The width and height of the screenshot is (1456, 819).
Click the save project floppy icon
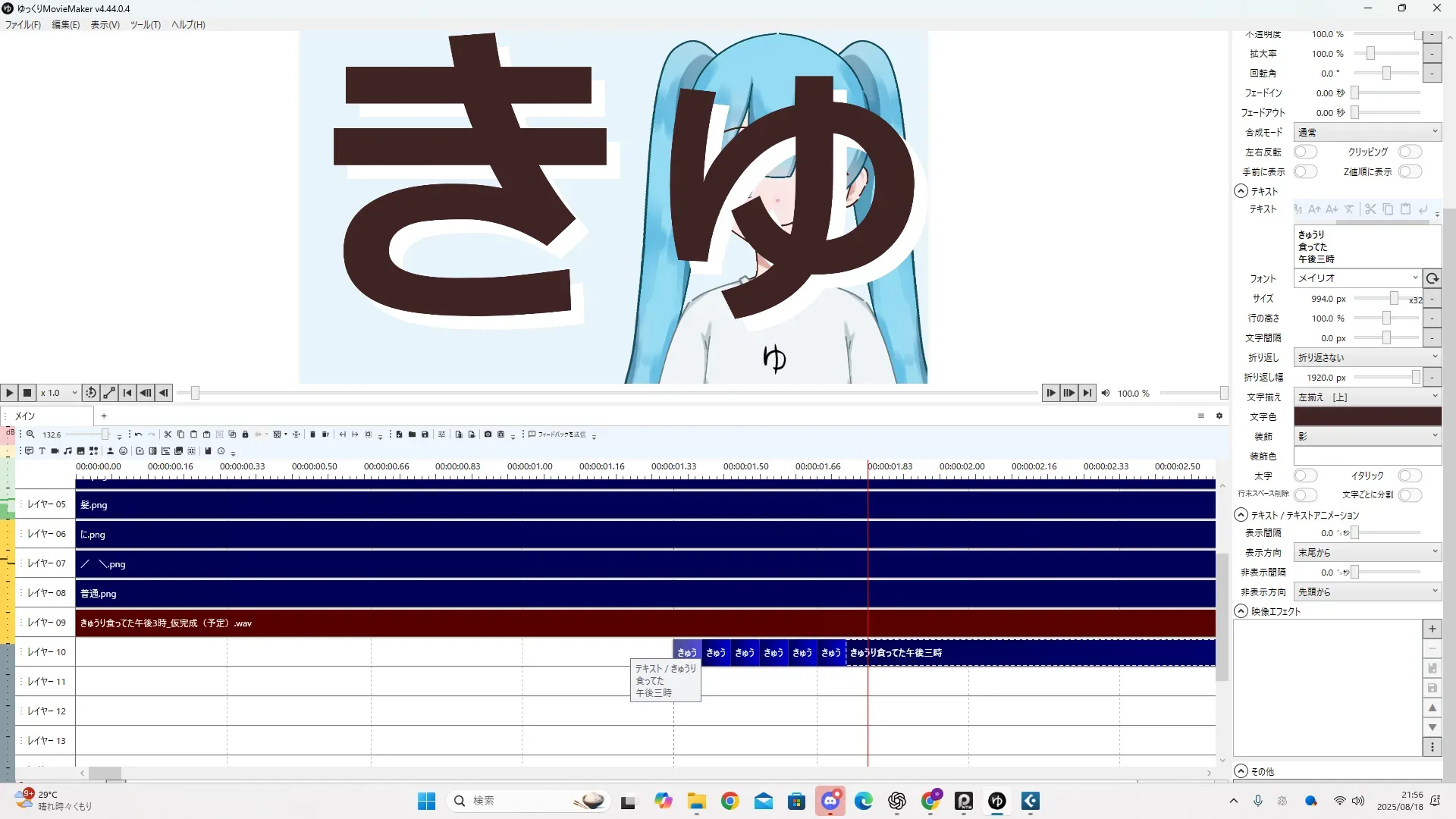click(x=425, y=435)
